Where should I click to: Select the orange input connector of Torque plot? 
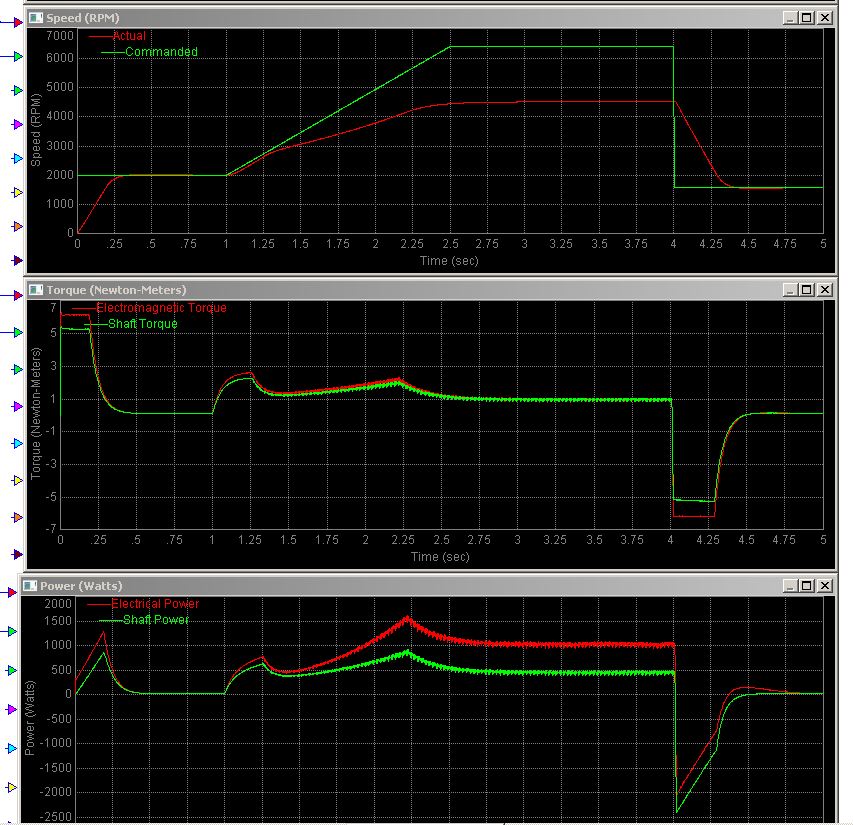point(17,517)
